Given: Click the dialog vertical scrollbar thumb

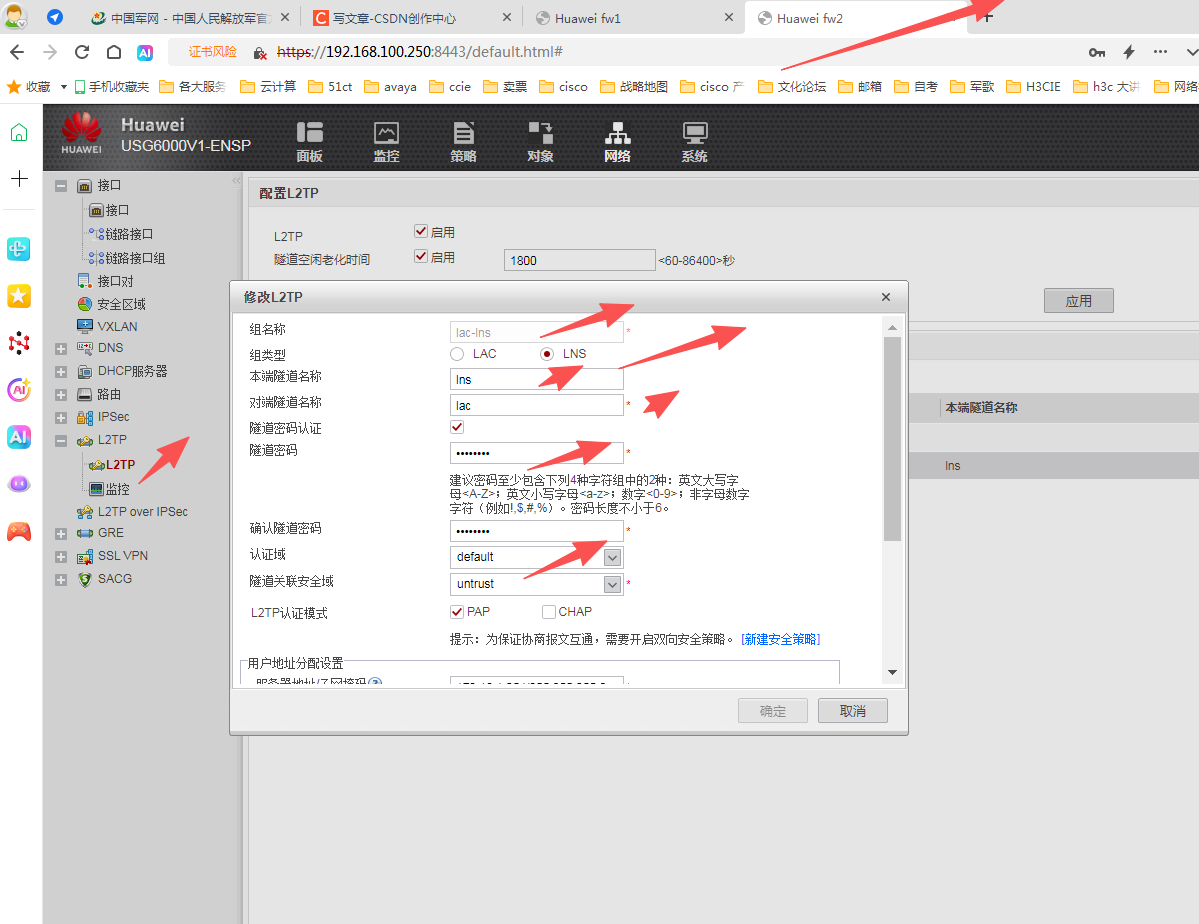Looking at the screenshot, I should pyautogui.click(x=892, y=438).
